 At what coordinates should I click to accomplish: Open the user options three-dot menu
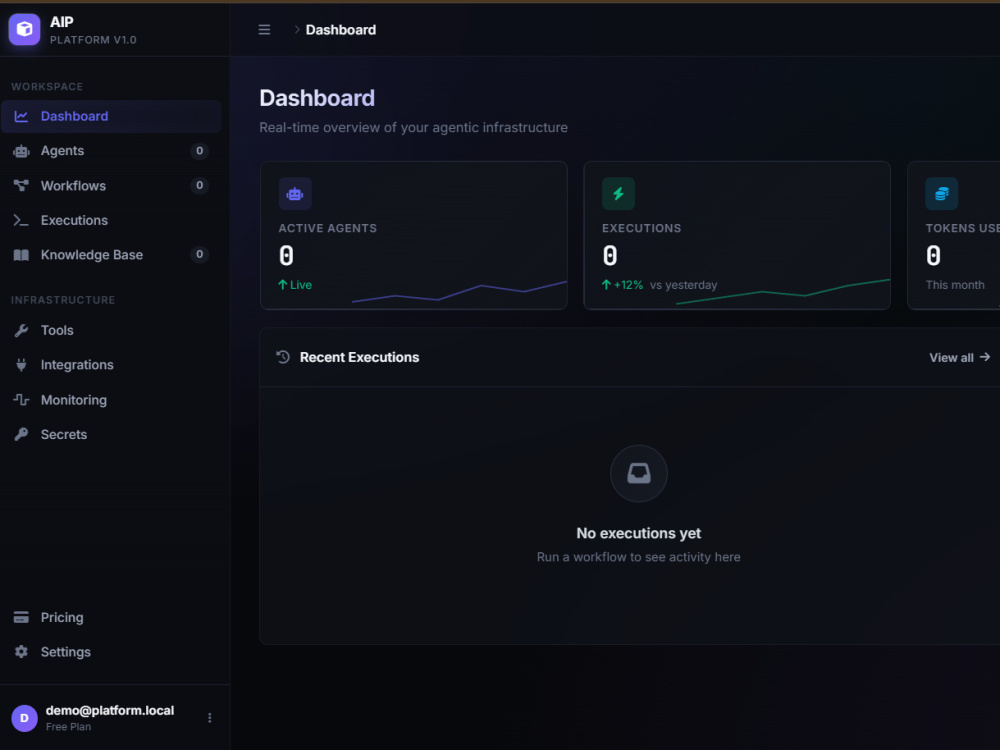point(209,718)
